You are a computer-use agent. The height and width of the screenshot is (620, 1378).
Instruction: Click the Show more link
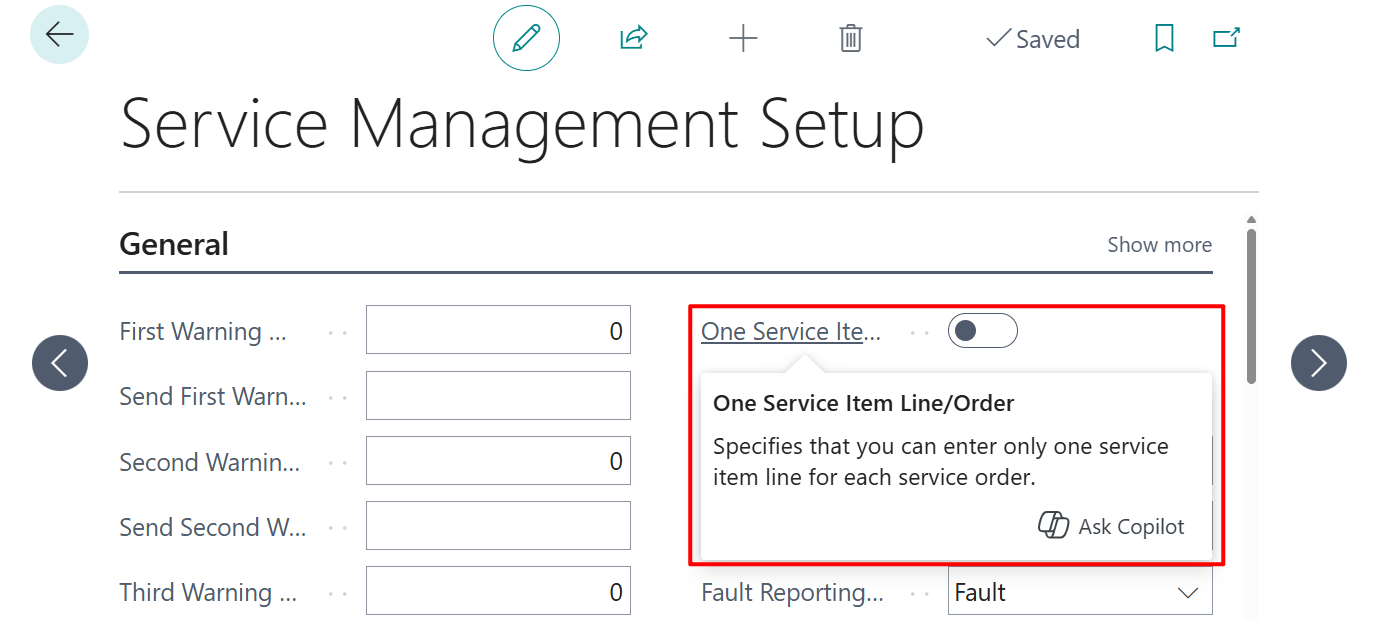[1159, 244]
